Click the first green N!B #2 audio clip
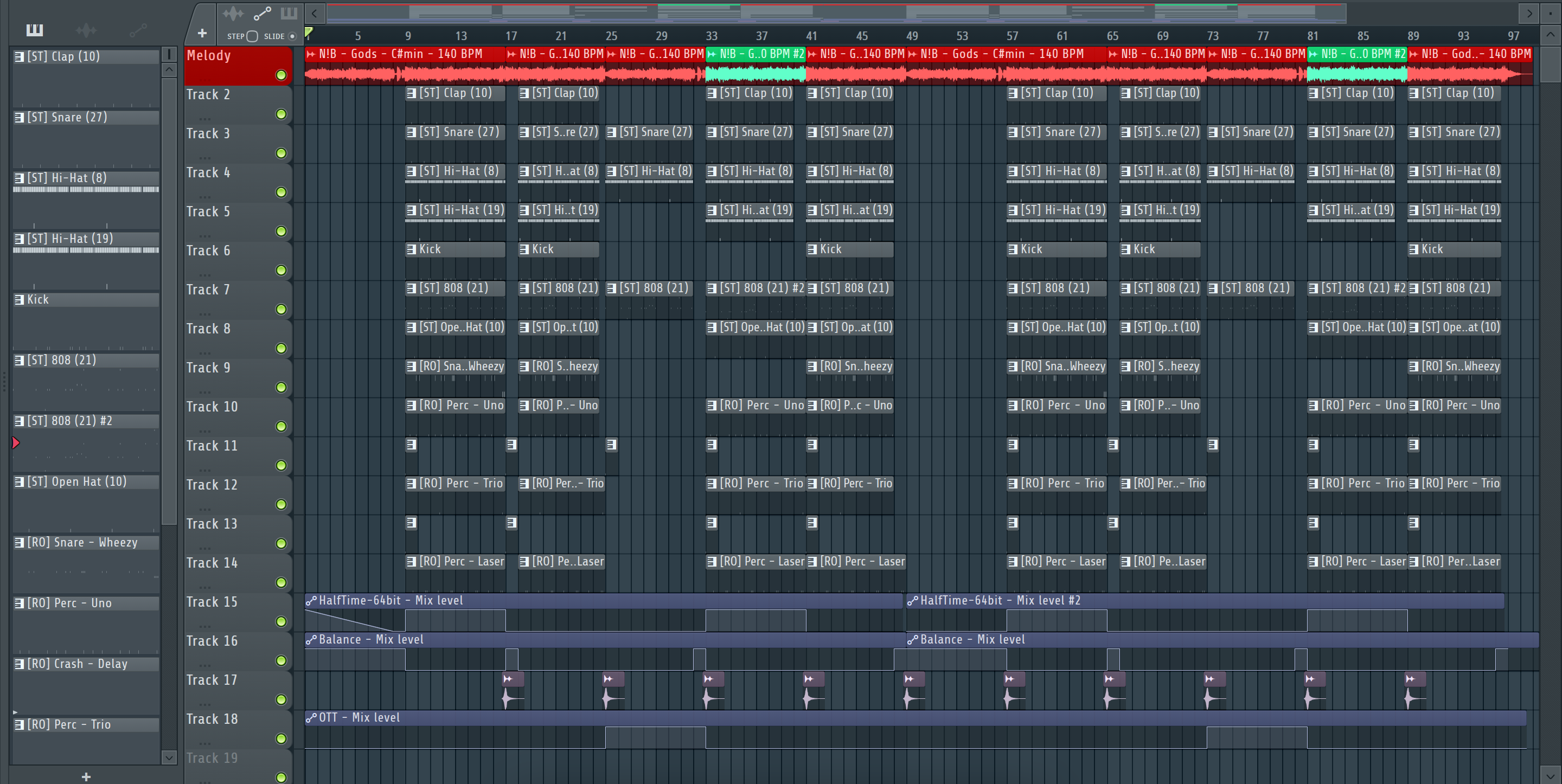 point(756,66)
